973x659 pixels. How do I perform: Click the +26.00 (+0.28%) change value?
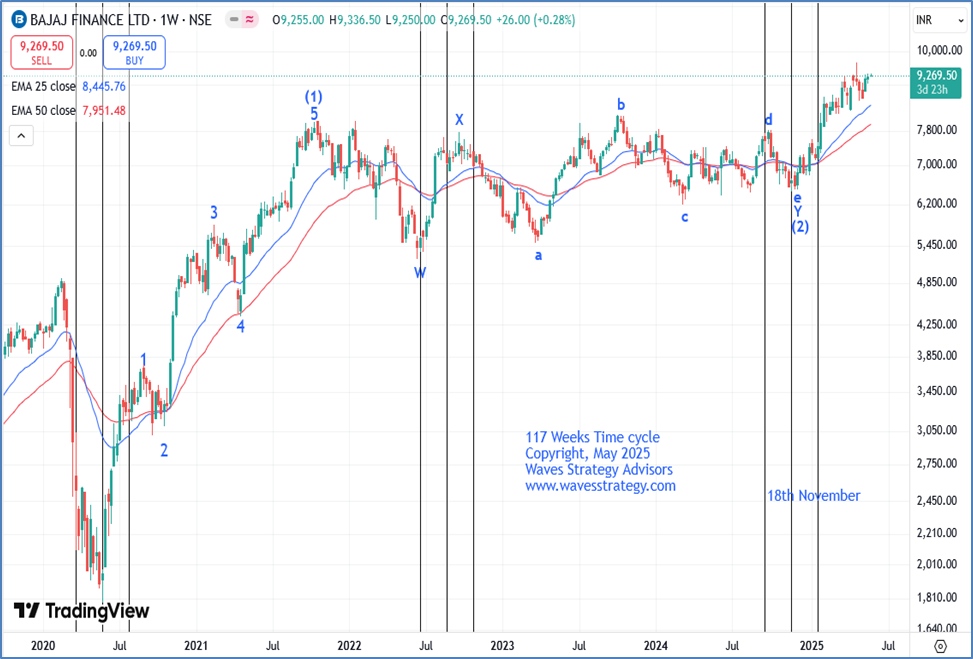click(x=535, y=20)
